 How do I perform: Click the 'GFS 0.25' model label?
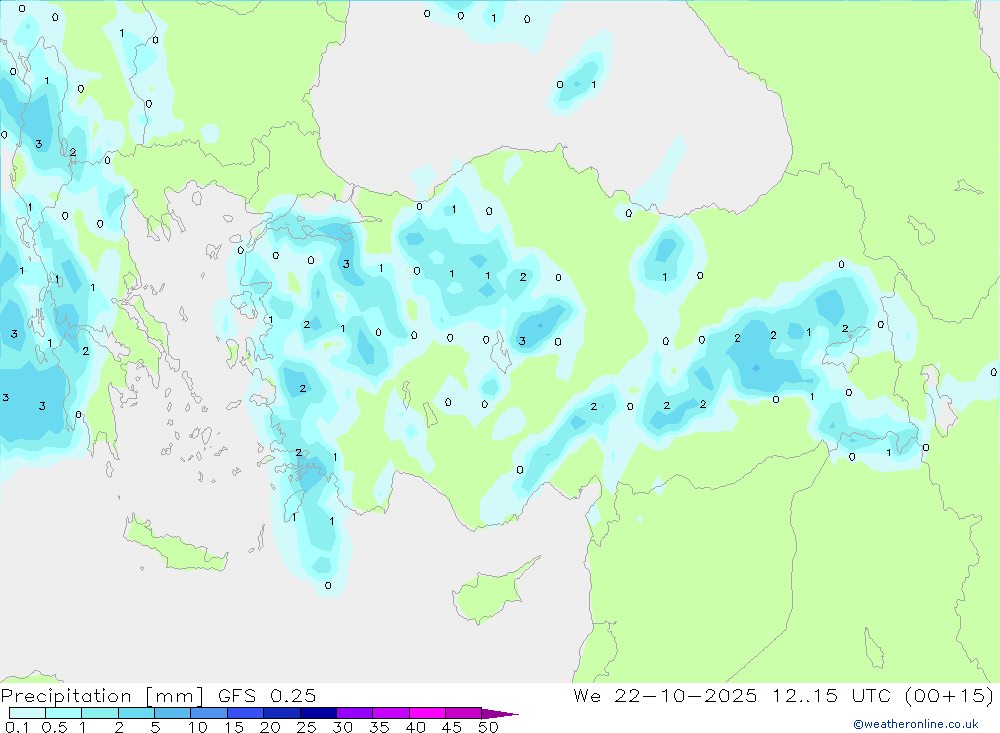click(267, 696)
